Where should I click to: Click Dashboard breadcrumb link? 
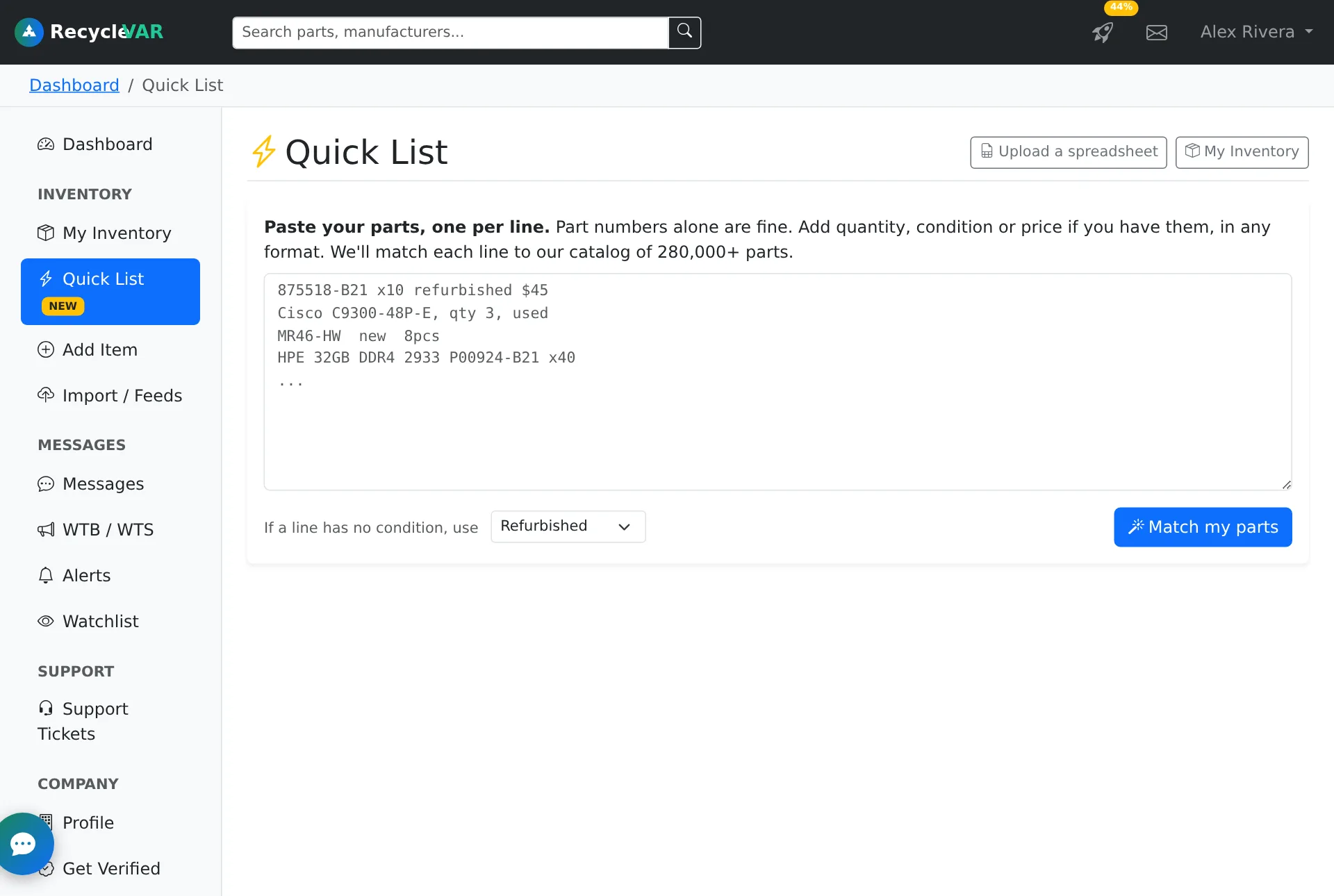coord(74,85)
